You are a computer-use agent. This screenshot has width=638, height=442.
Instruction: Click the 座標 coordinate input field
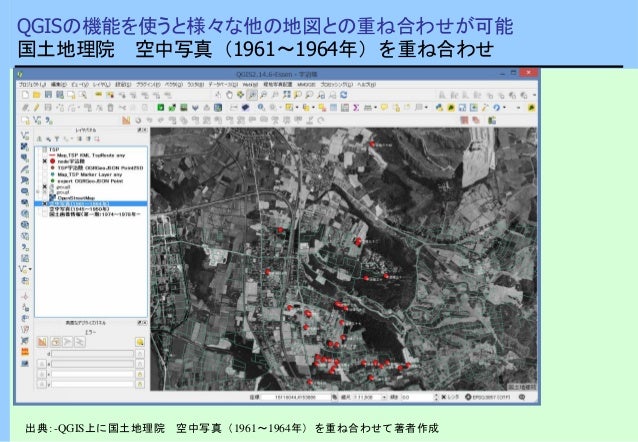click(296, 397)
